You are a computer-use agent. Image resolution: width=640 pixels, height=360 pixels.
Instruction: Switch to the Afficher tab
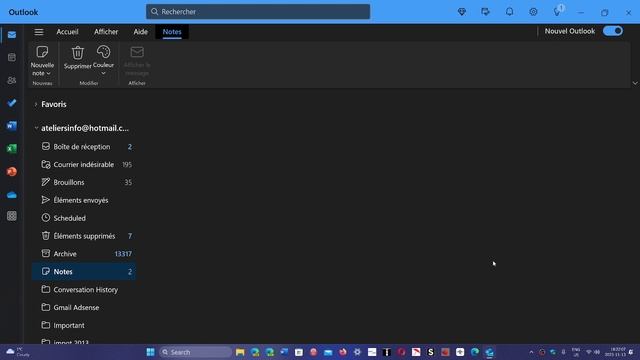coord(106,31)
